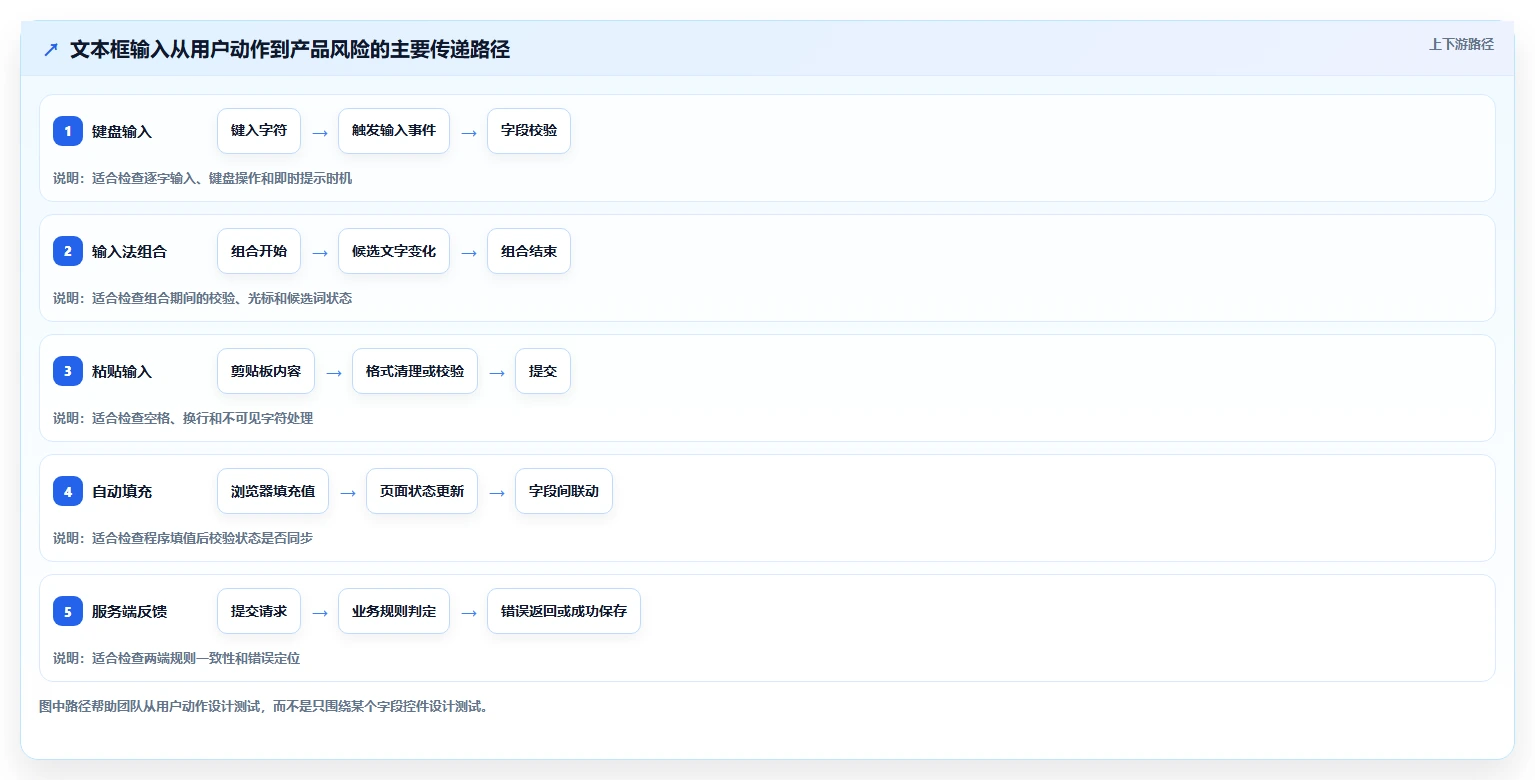
Task: Click the diagonal arrow icon beside the title
Action: (51, 50)
